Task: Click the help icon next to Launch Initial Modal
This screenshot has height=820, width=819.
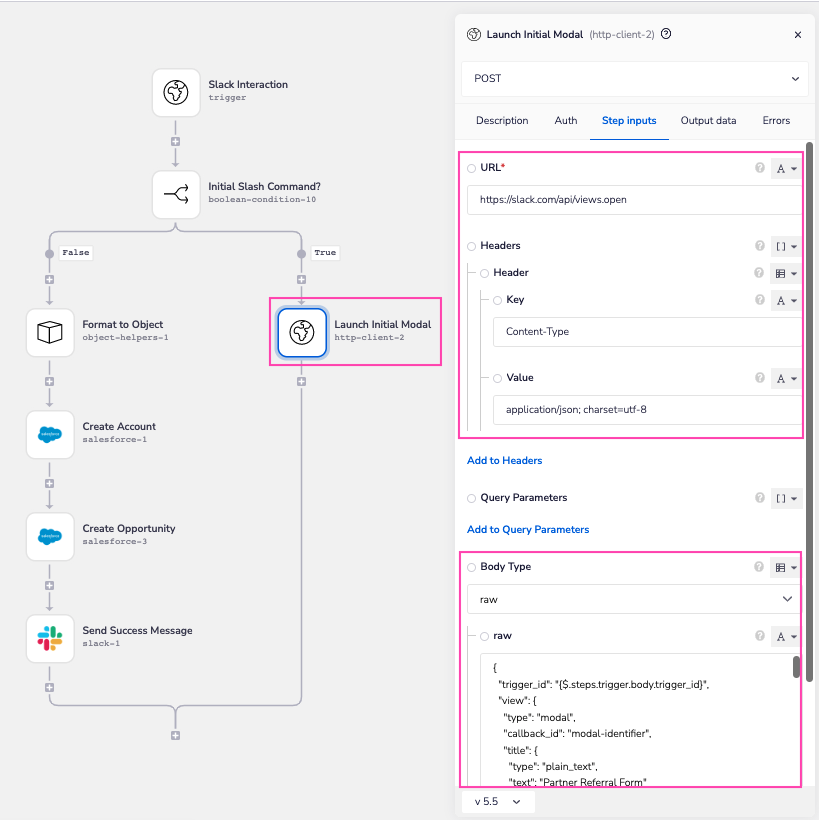Action: point(665,34)
